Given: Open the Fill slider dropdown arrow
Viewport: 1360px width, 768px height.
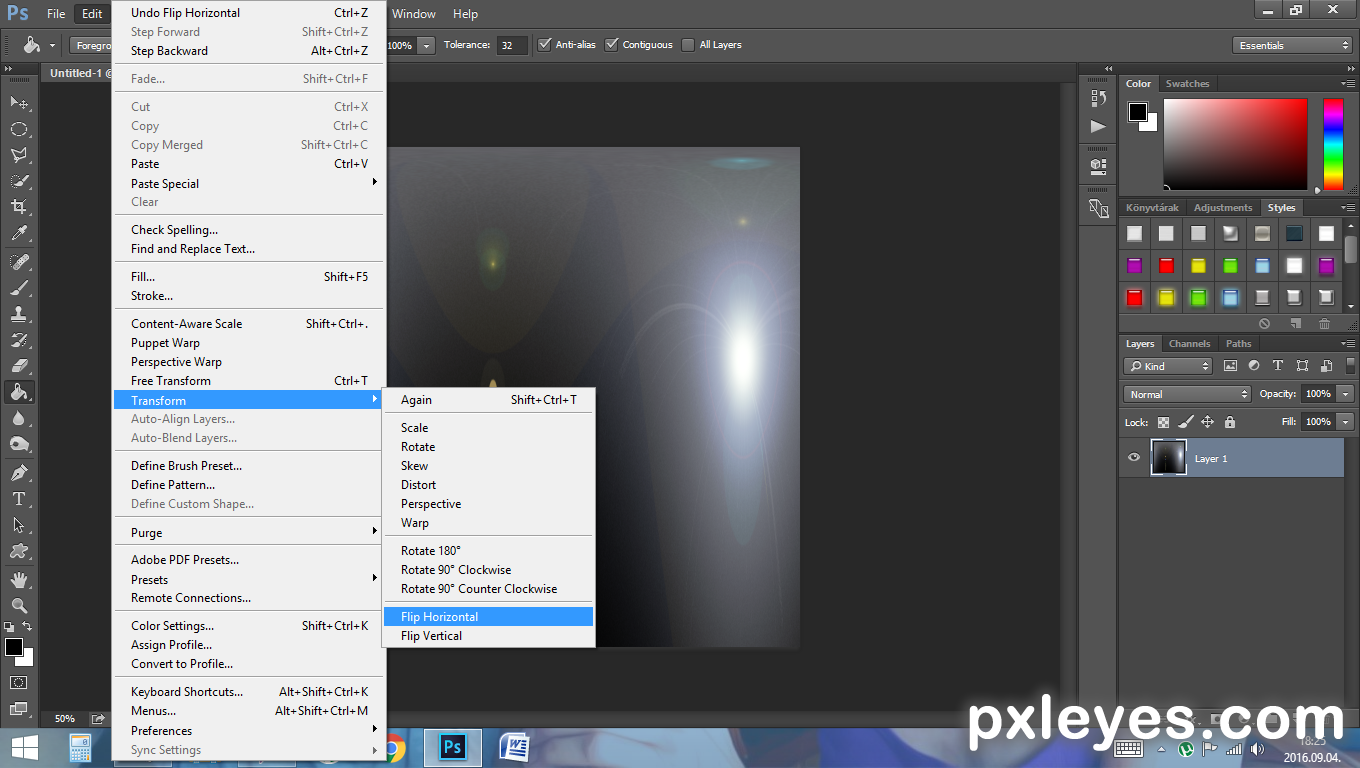Looking at the screenshot, I should point(1346,422).
